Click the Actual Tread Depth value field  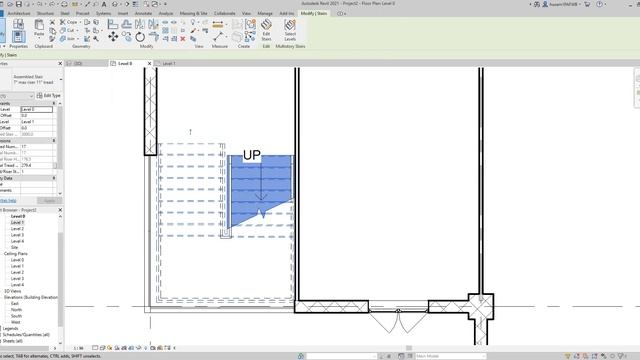37,165
